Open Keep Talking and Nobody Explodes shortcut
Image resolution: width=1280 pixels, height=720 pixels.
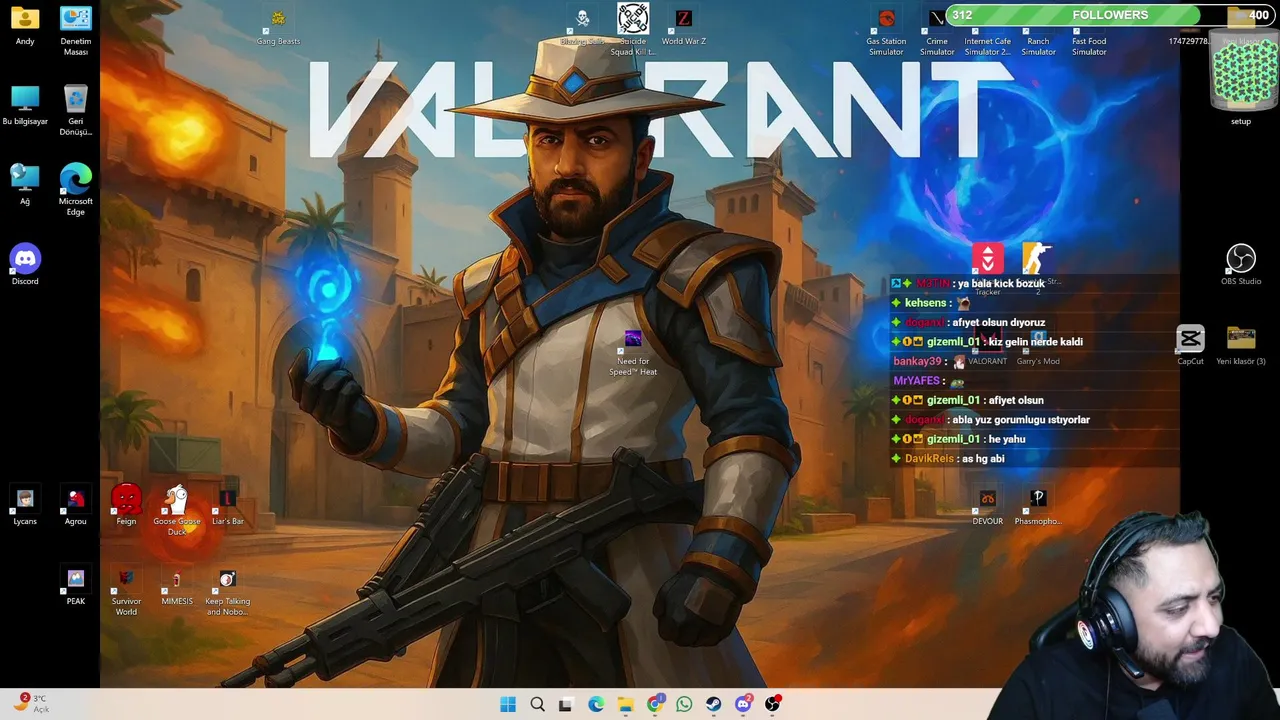tap(227, 579)
